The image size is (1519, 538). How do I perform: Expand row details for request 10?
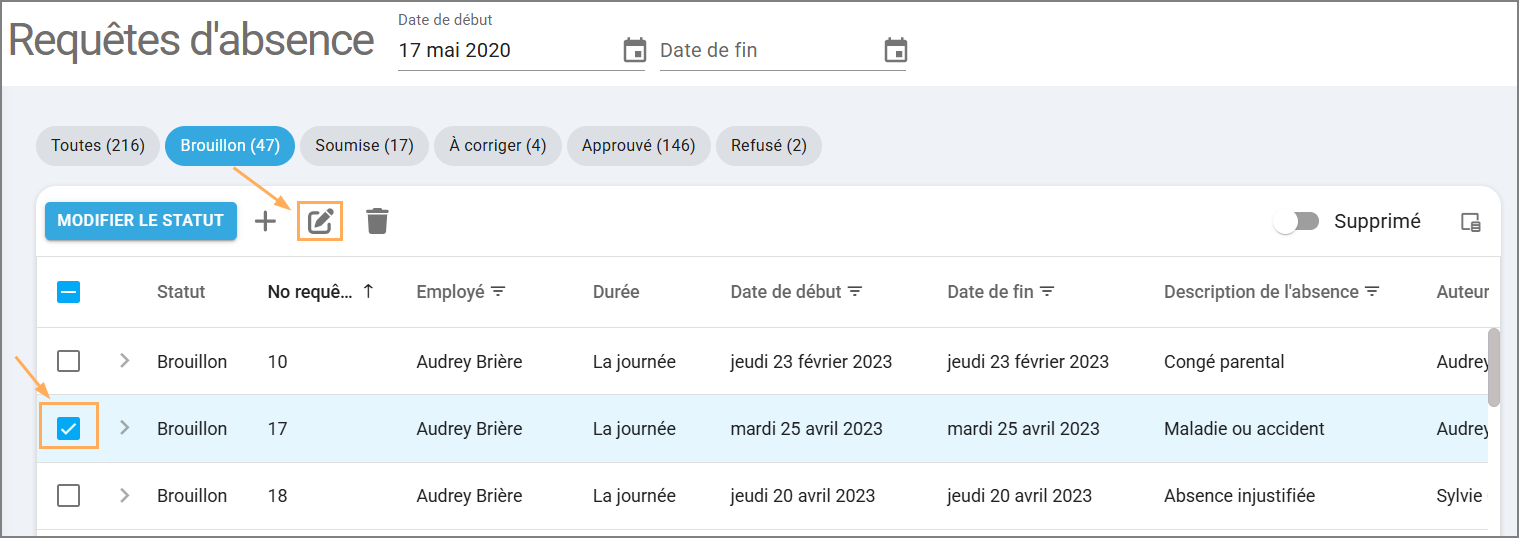tap(125, 361)
